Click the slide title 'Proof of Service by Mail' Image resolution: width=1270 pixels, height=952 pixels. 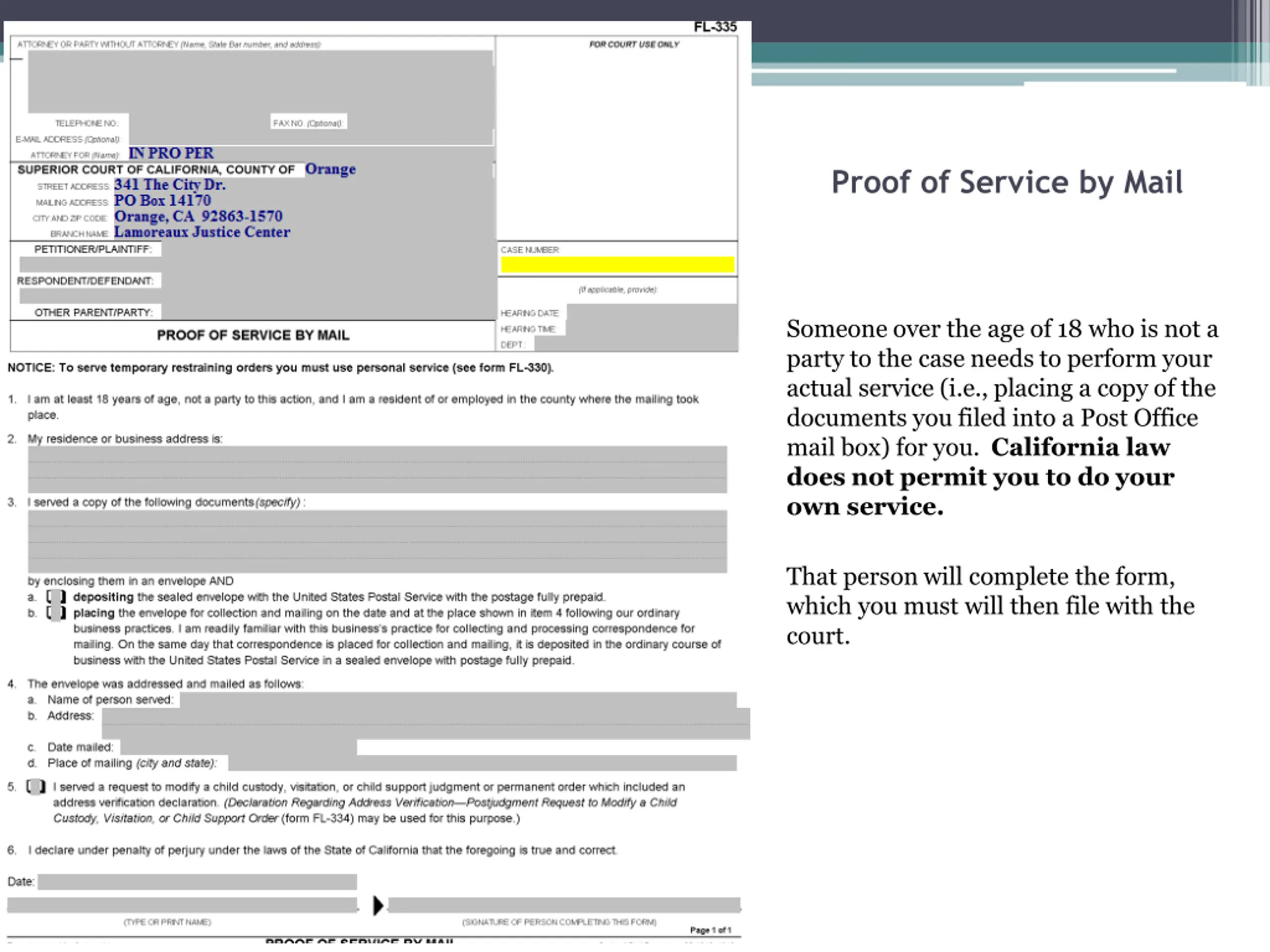click(x=1007, y=182)
